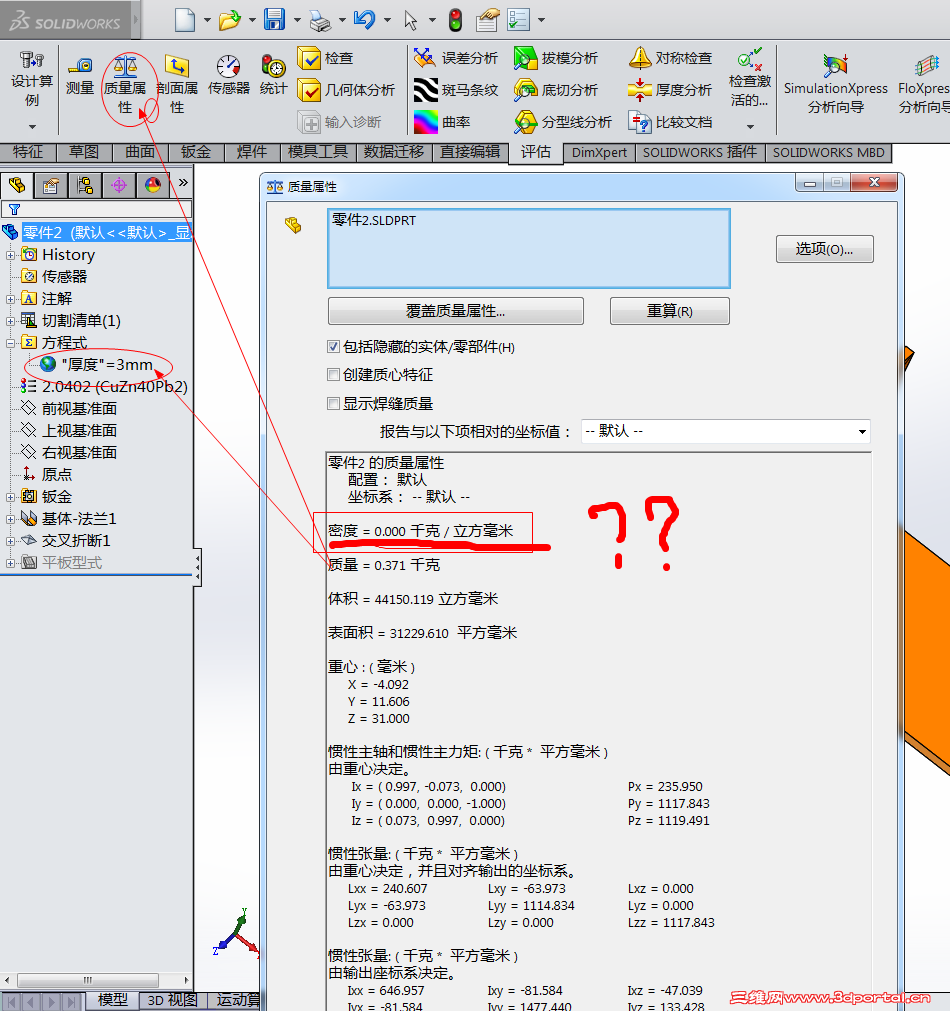Expand the 基体-法兰1 feature node
This screenshot has height=1011, width=950.
10,519
